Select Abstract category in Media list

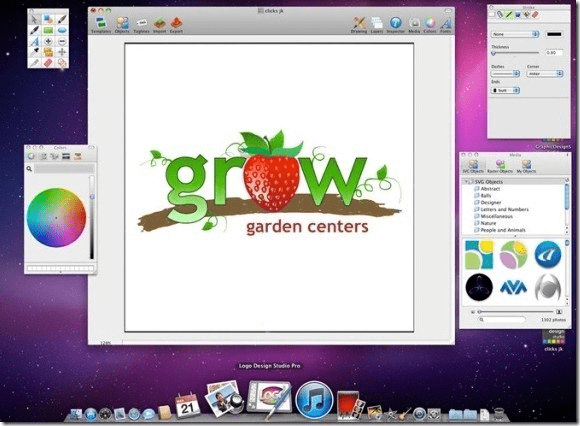pyautogui.click(x=490, y=189)
